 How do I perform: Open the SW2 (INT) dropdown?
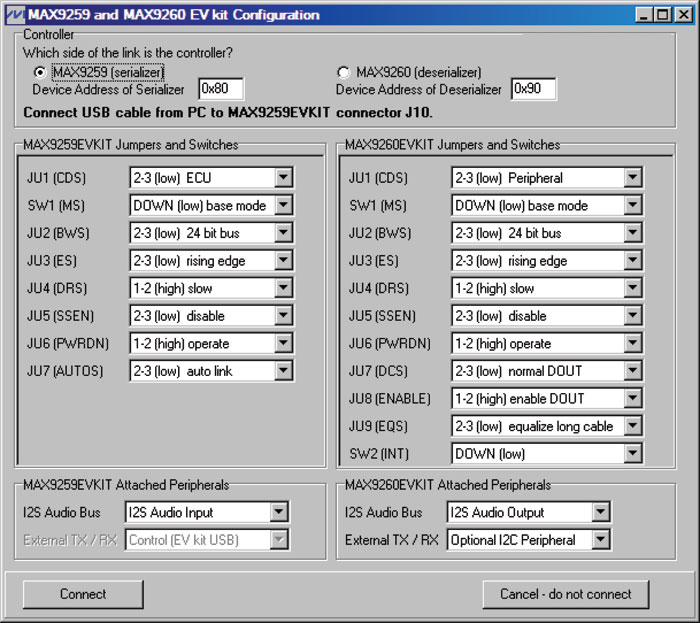coord(547,454)
